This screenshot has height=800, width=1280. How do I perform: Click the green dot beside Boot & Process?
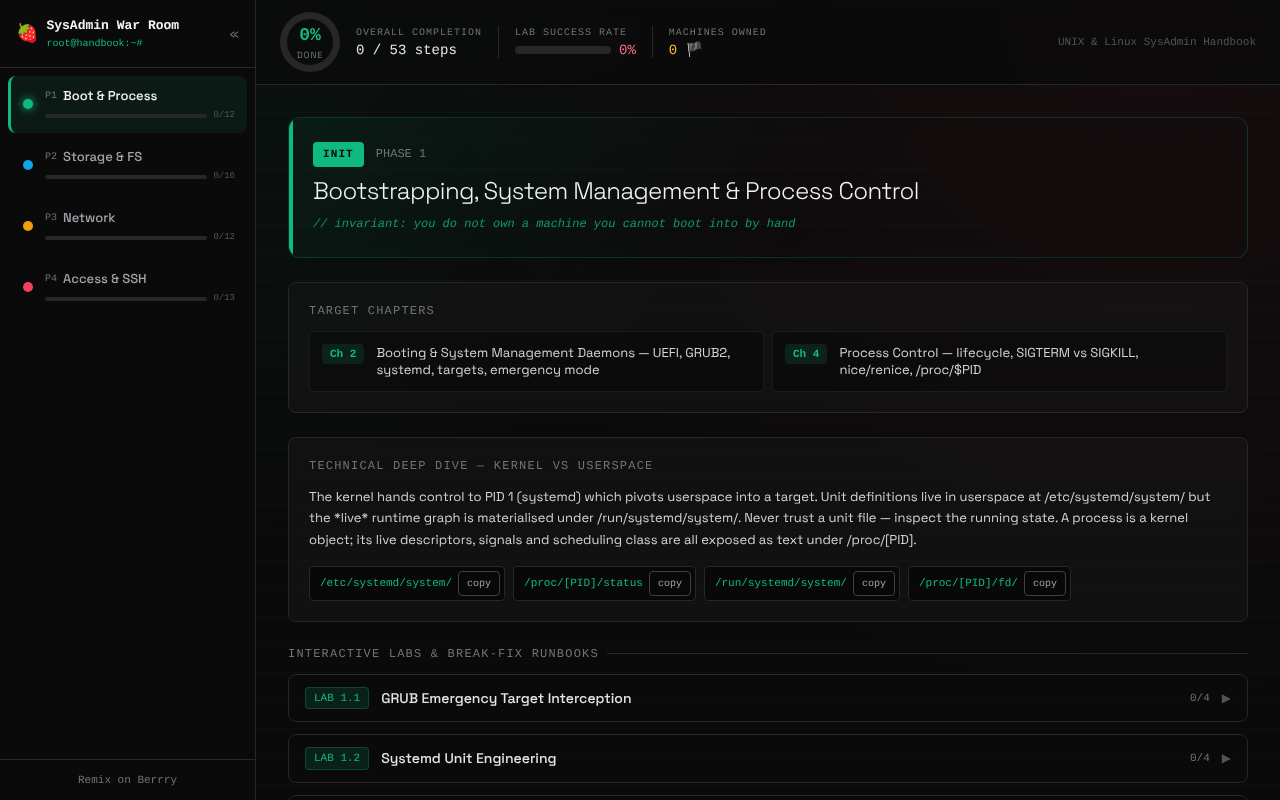(28, 104)
